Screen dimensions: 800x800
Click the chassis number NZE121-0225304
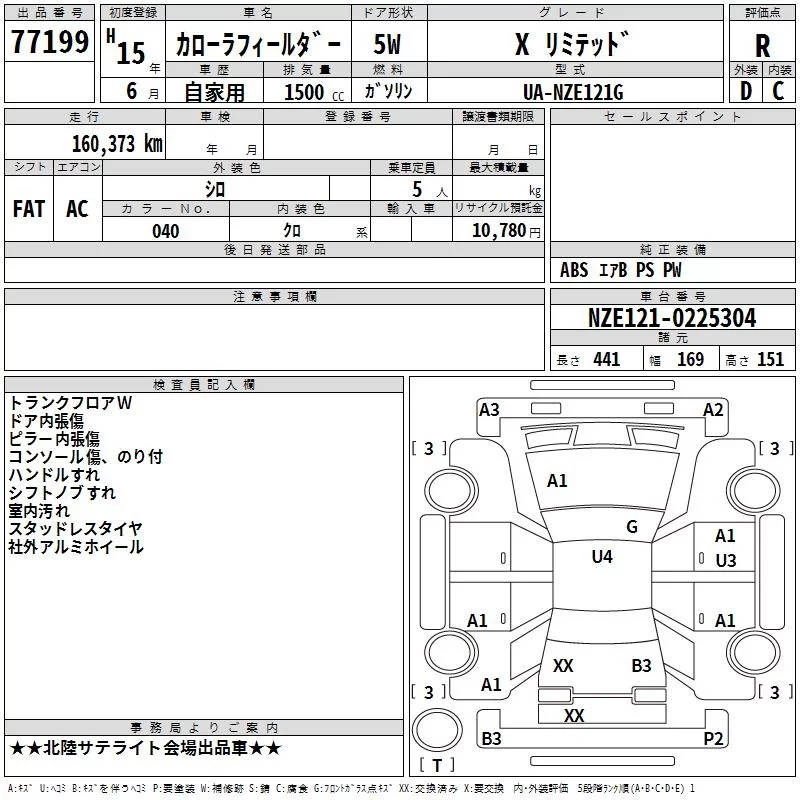672,318
